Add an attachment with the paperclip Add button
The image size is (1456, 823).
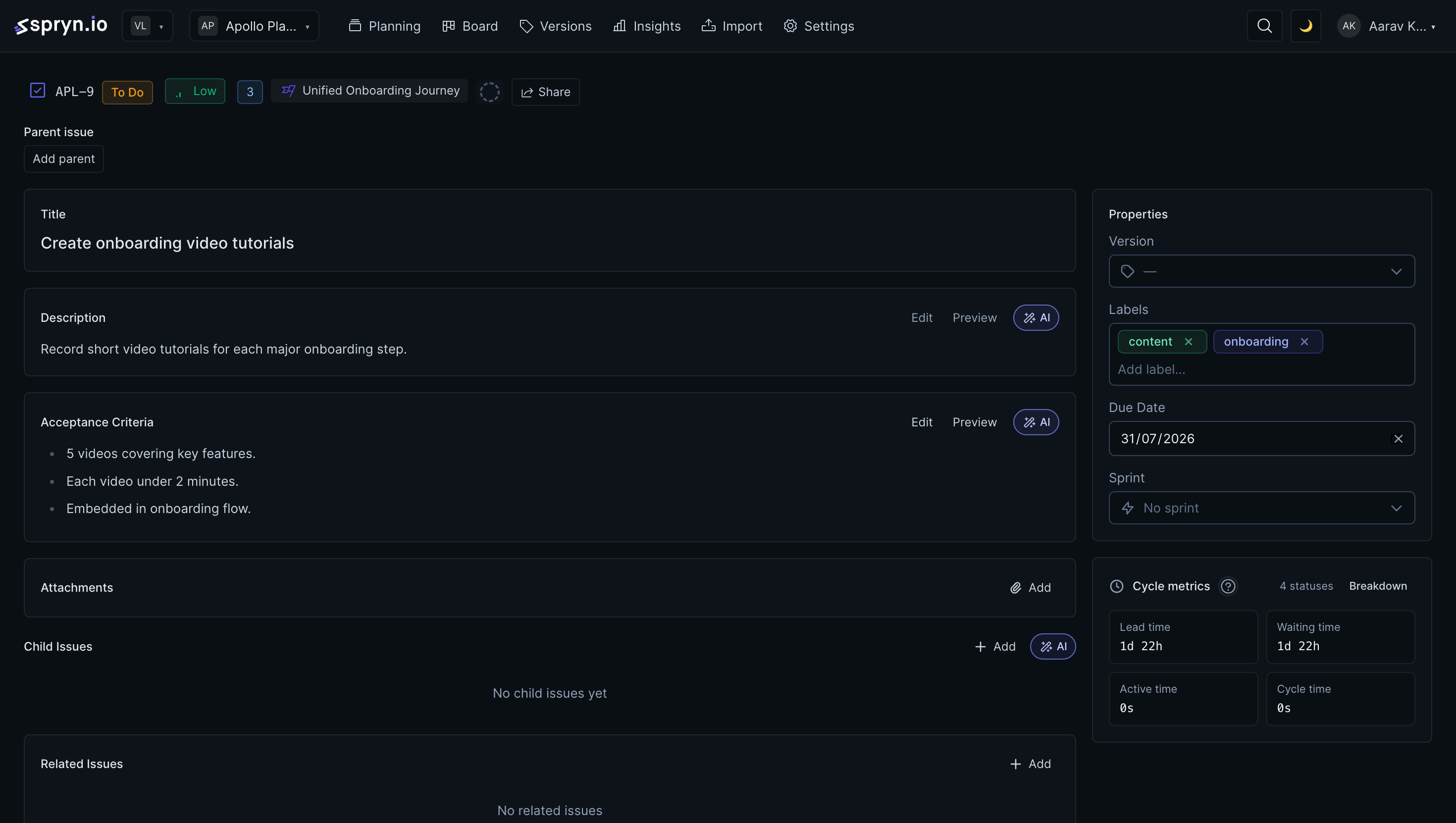[x=1031, y=587]
